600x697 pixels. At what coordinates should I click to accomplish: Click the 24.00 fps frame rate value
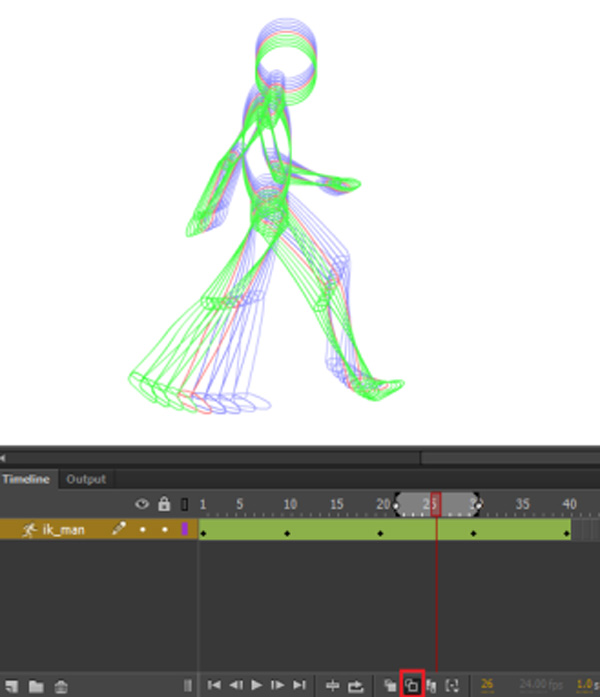point(541,684)
